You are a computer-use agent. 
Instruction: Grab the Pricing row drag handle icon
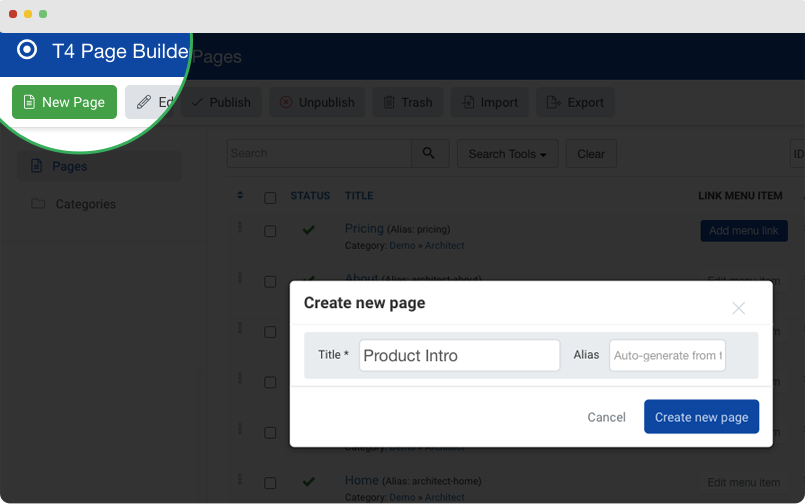pyautogui.click(x=240, y=227)
